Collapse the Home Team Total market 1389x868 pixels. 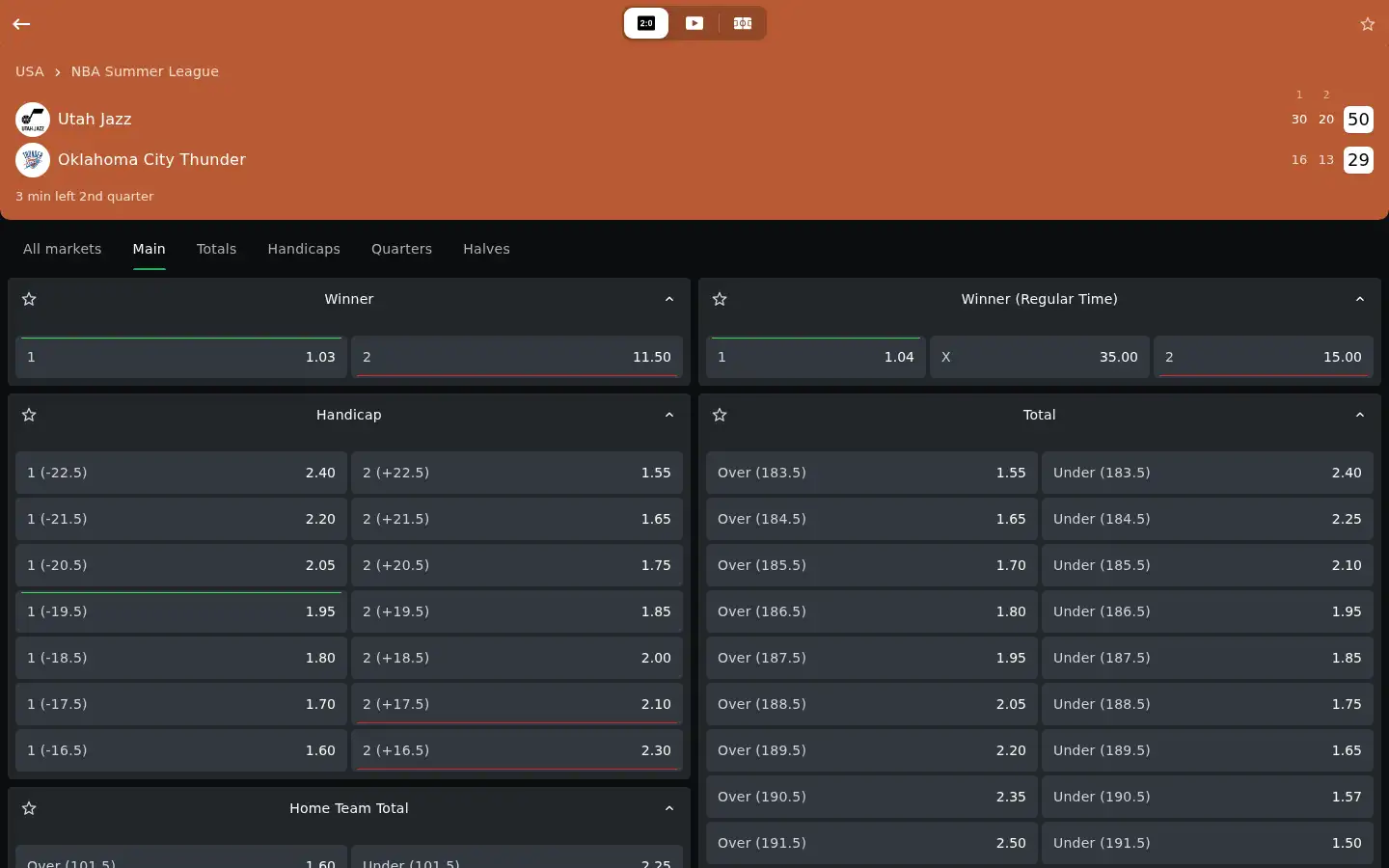click(669, 808)
